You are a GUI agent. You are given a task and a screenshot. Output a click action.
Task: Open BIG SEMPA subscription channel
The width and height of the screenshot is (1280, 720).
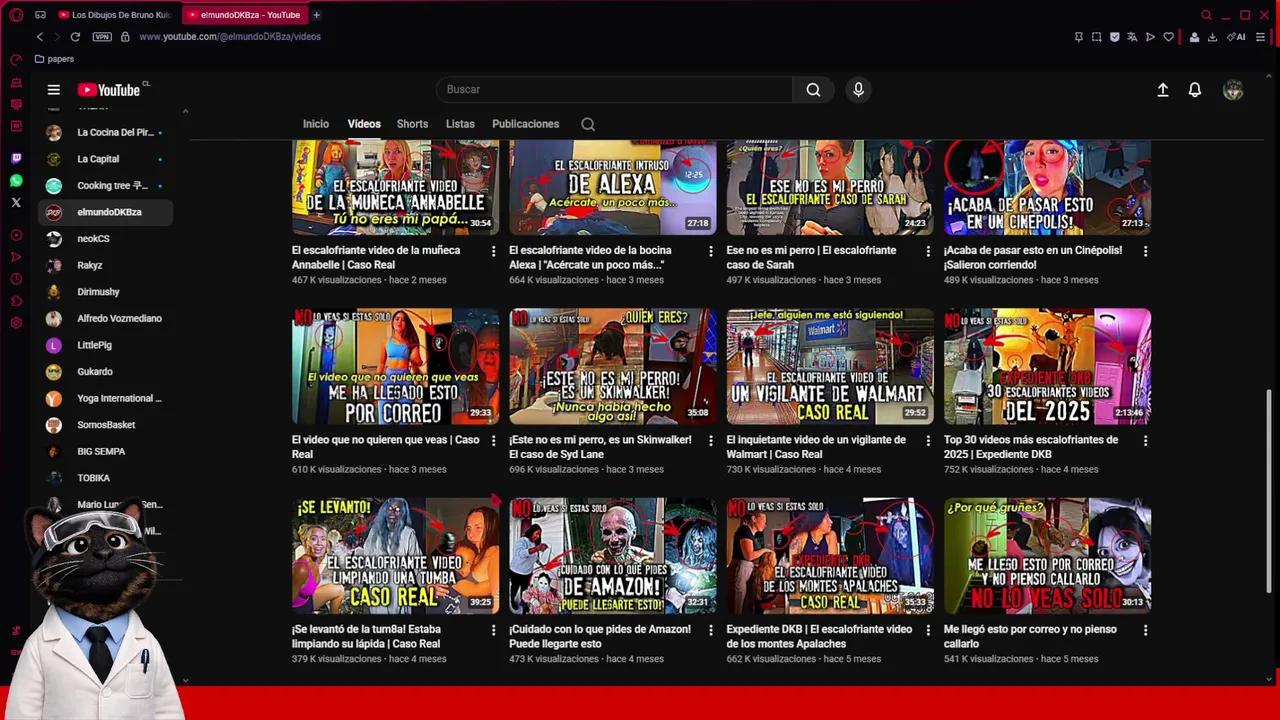[105, 452]
